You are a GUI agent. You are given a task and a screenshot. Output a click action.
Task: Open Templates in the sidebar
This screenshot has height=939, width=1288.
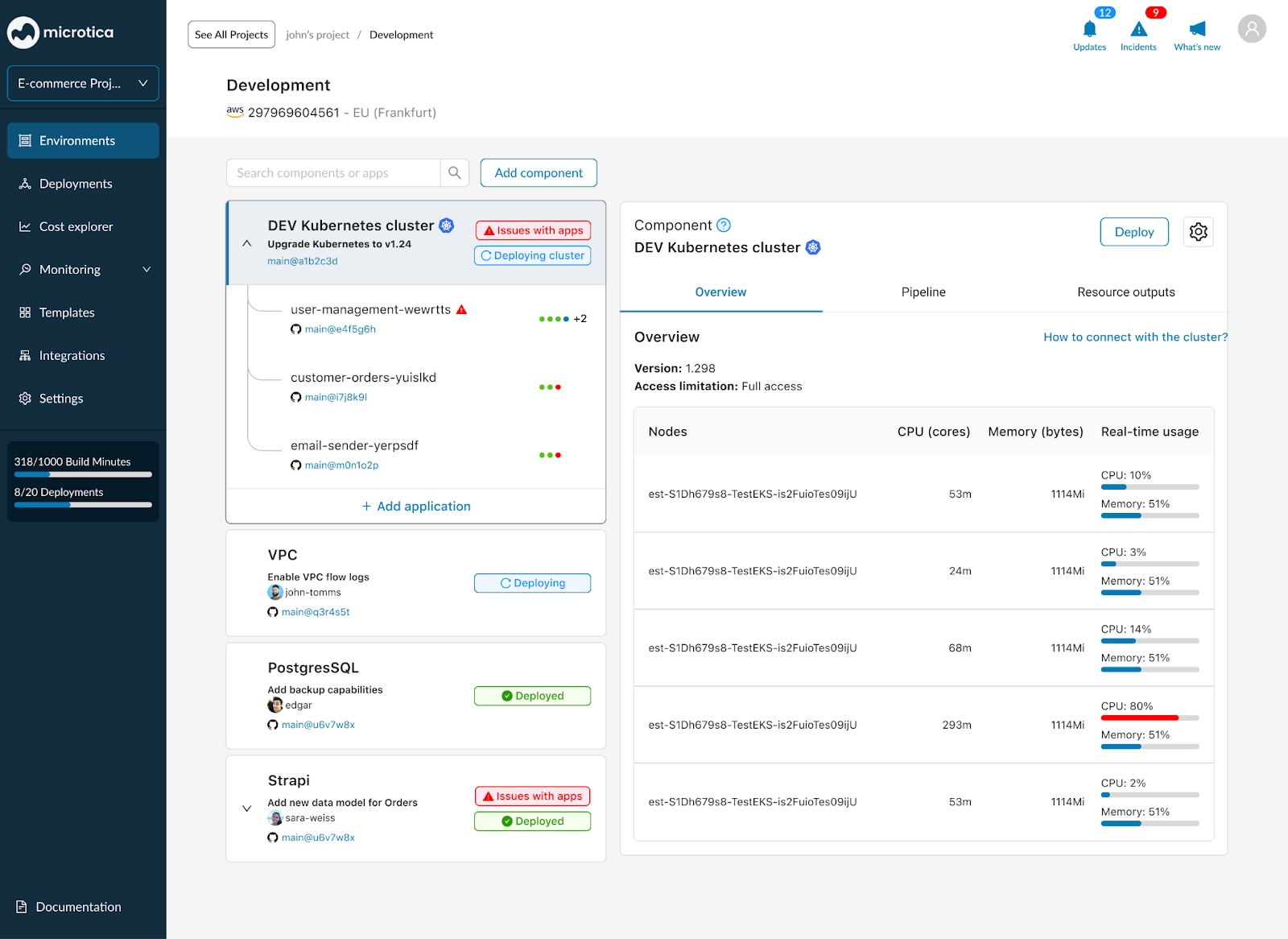coord(66,312)
